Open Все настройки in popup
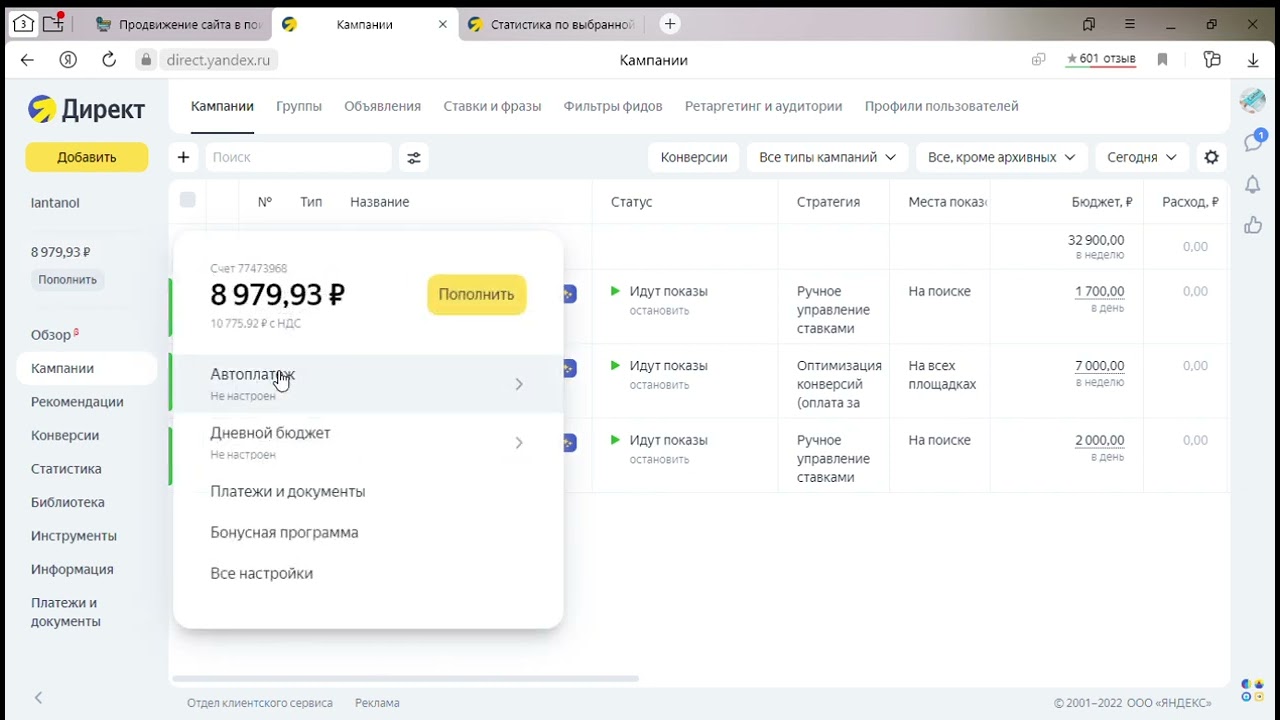The height and width of the screenshot is (720, 1280). pyautogui.click(x=261, y=573)
